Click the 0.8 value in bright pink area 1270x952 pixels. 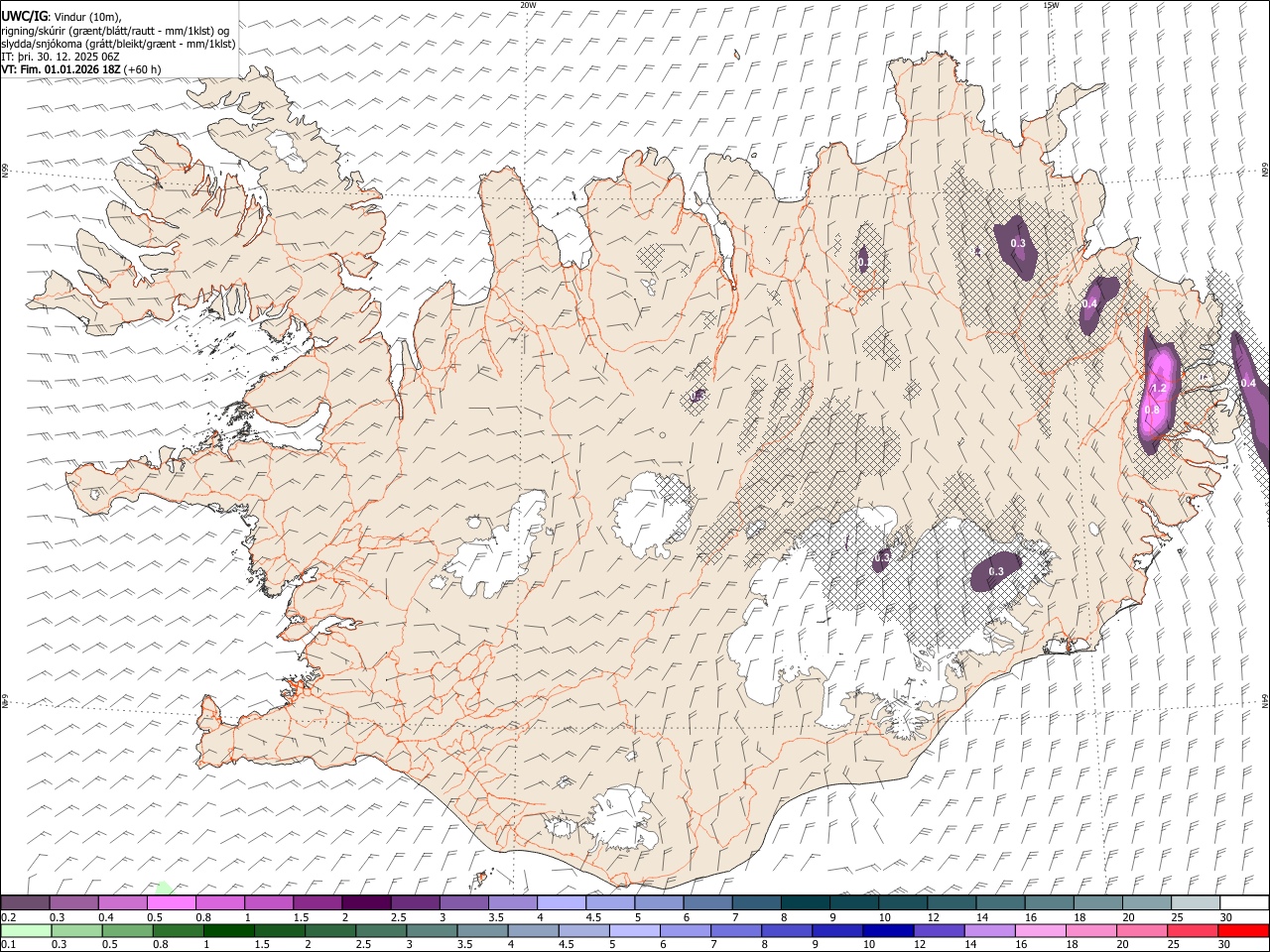(x=1152, y=410)
